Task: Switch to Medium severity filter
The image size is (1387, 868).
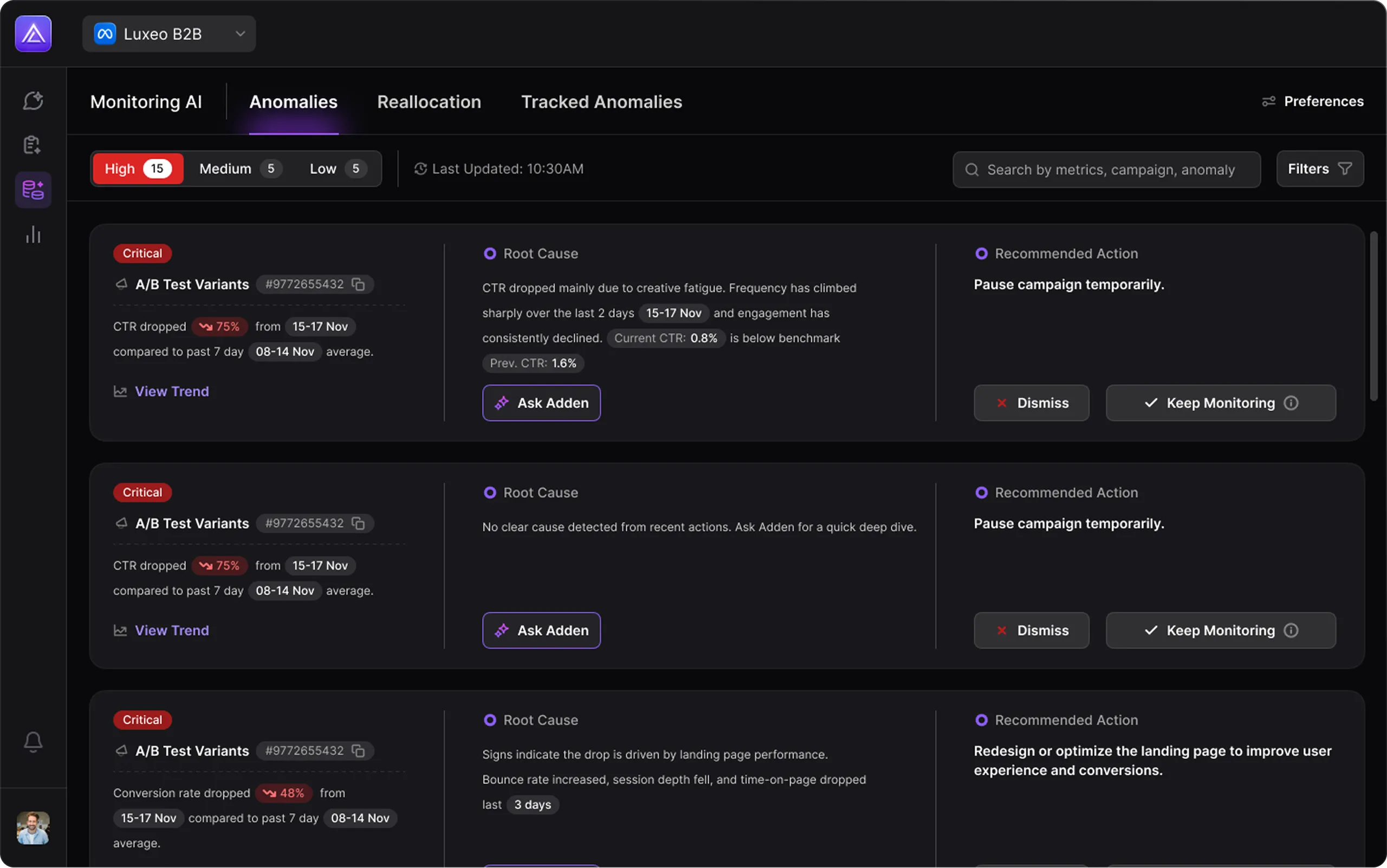Action: [239, 169]
